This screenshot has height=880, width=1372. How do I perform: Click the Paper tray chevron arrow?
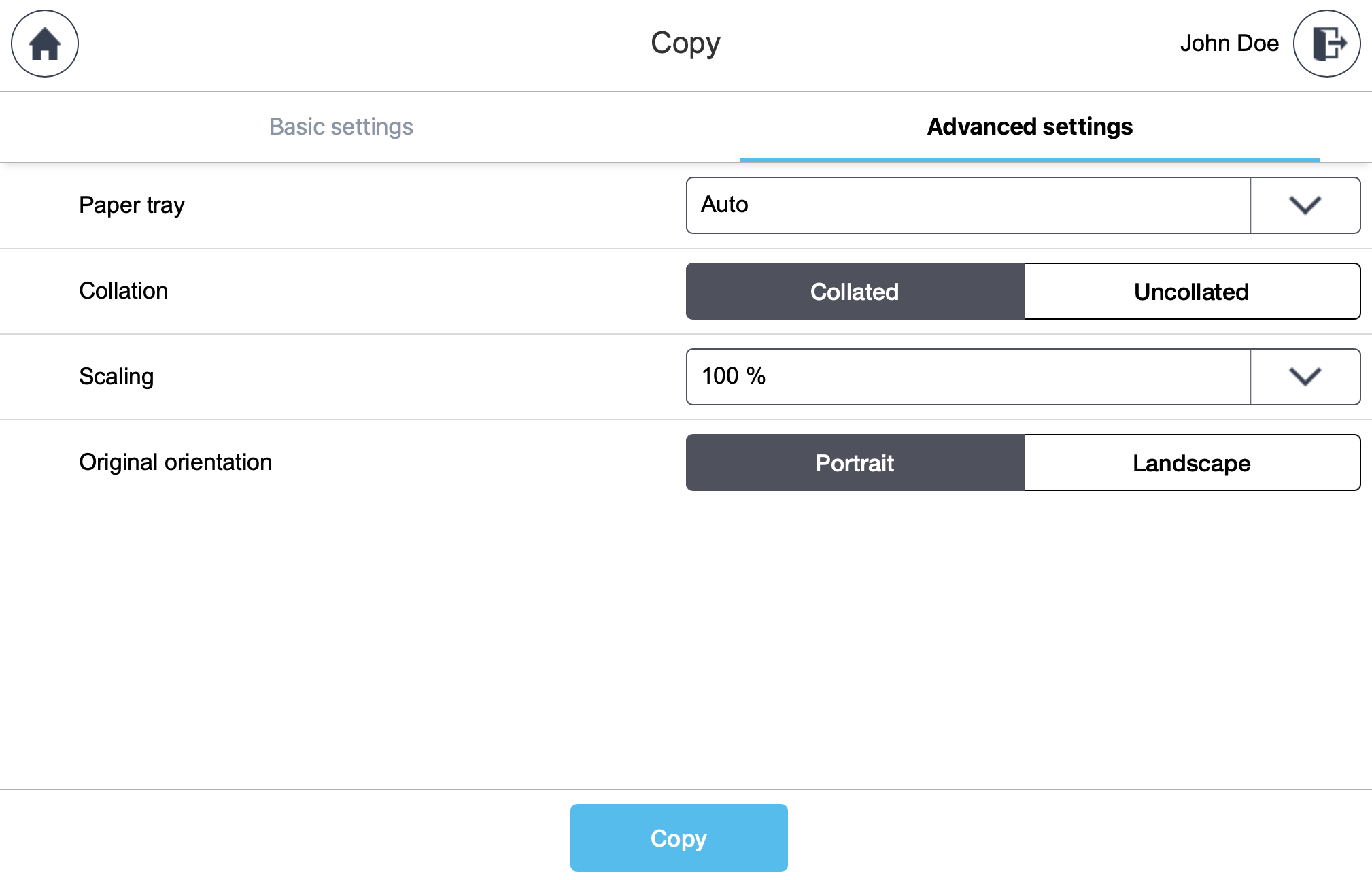click(1305, 205)
